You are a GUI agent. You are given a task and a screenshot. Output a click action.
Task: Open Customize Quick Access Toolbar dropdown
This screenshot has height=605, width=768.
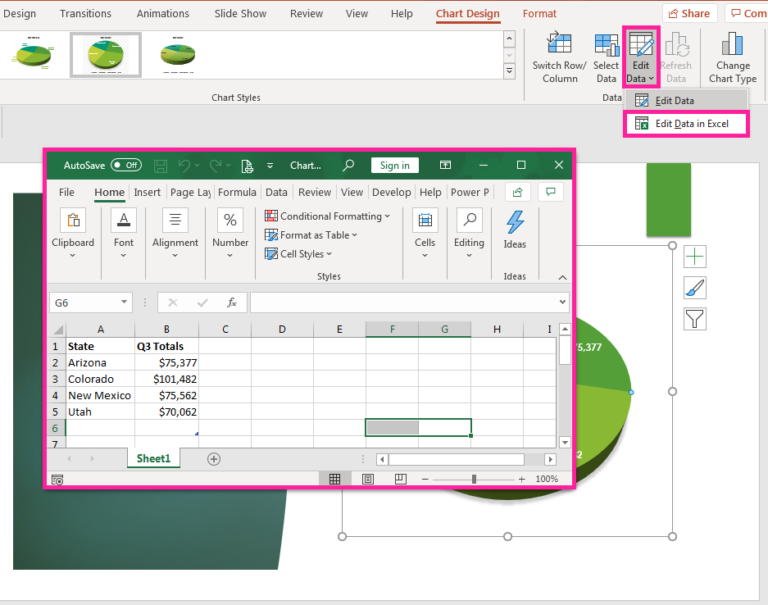click(270, 166)
